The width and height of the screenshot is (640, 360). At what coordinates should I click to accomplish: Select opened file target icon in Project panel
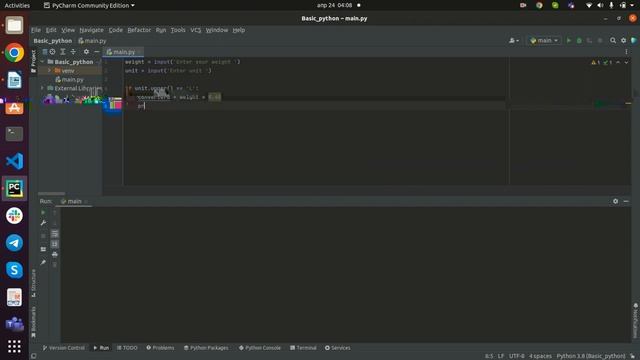[x=52, y=52]
